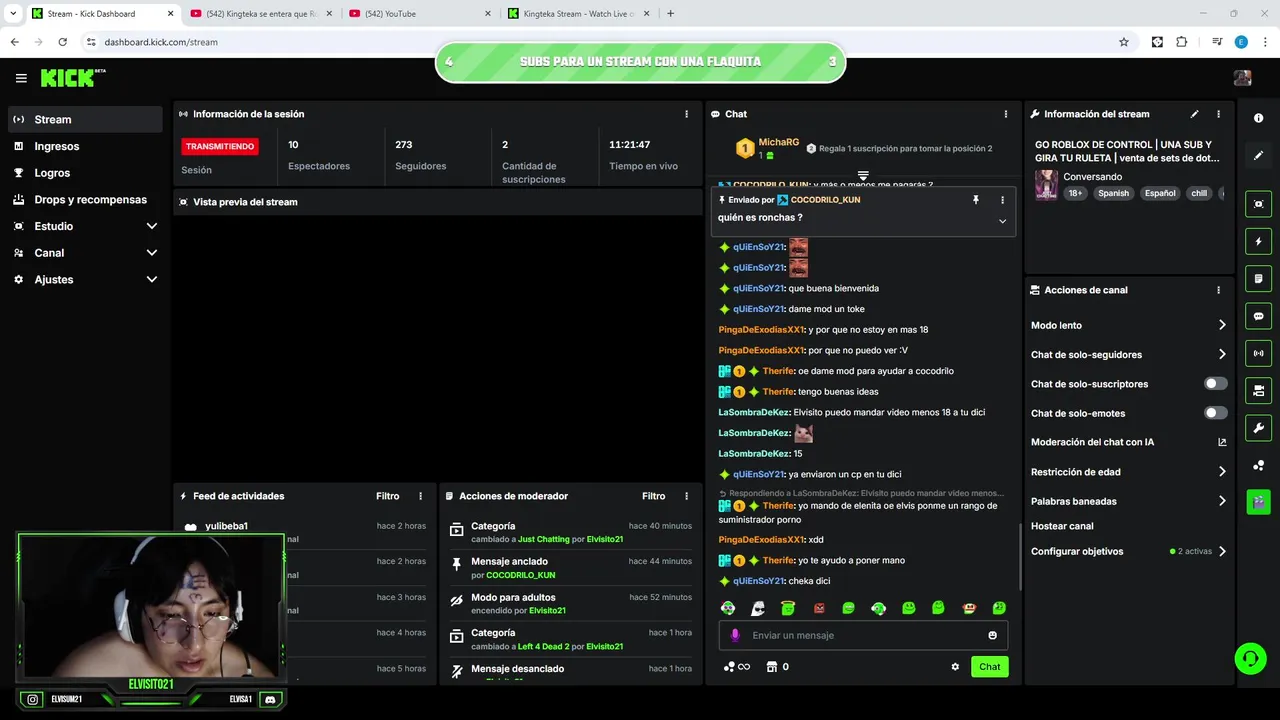Screen dimensions: 1280x720
Task: Open Configurar objetivos settings
Action: 1129,551
